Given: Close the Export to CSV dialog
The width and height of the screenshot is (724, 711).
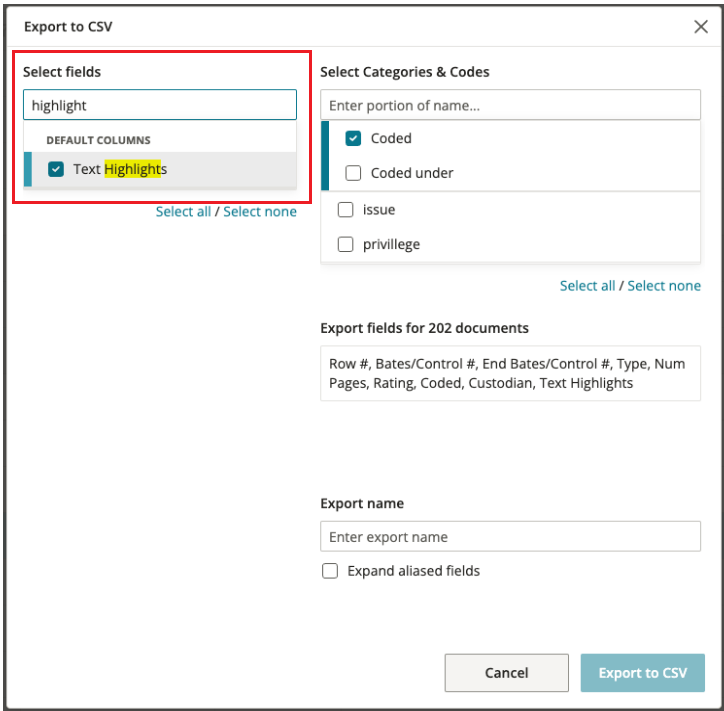Looking at the screenshot, I should click(x=700, y=27).
